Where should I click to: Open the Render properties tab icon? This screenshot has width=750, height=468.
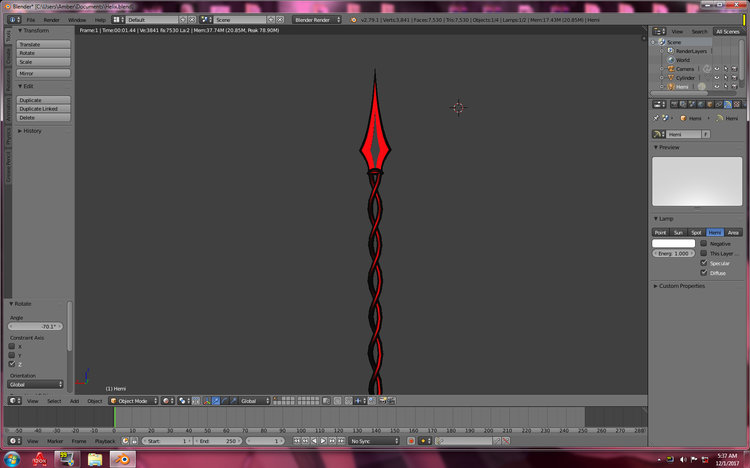point(674,104)
